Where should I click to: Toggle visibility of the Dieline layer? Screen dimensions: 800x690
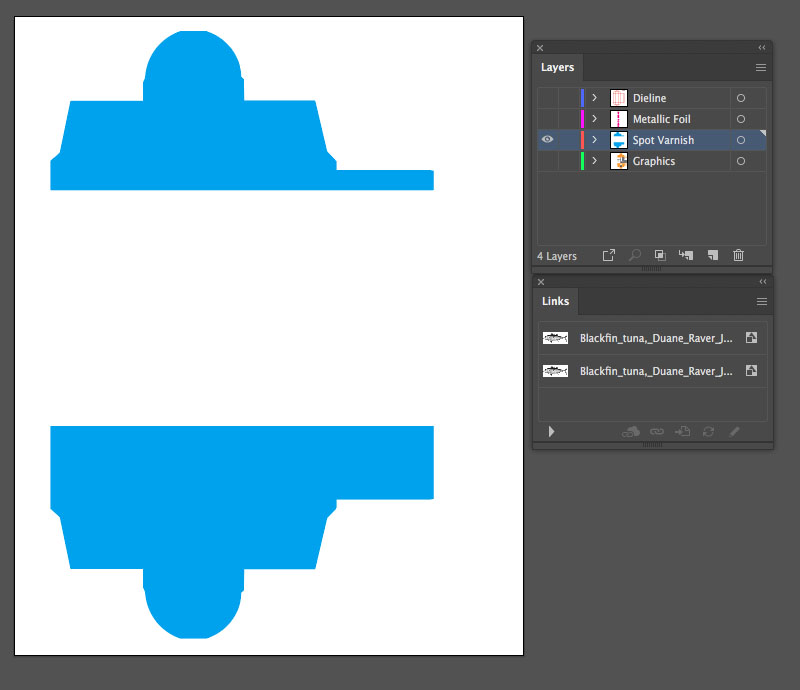546,97
